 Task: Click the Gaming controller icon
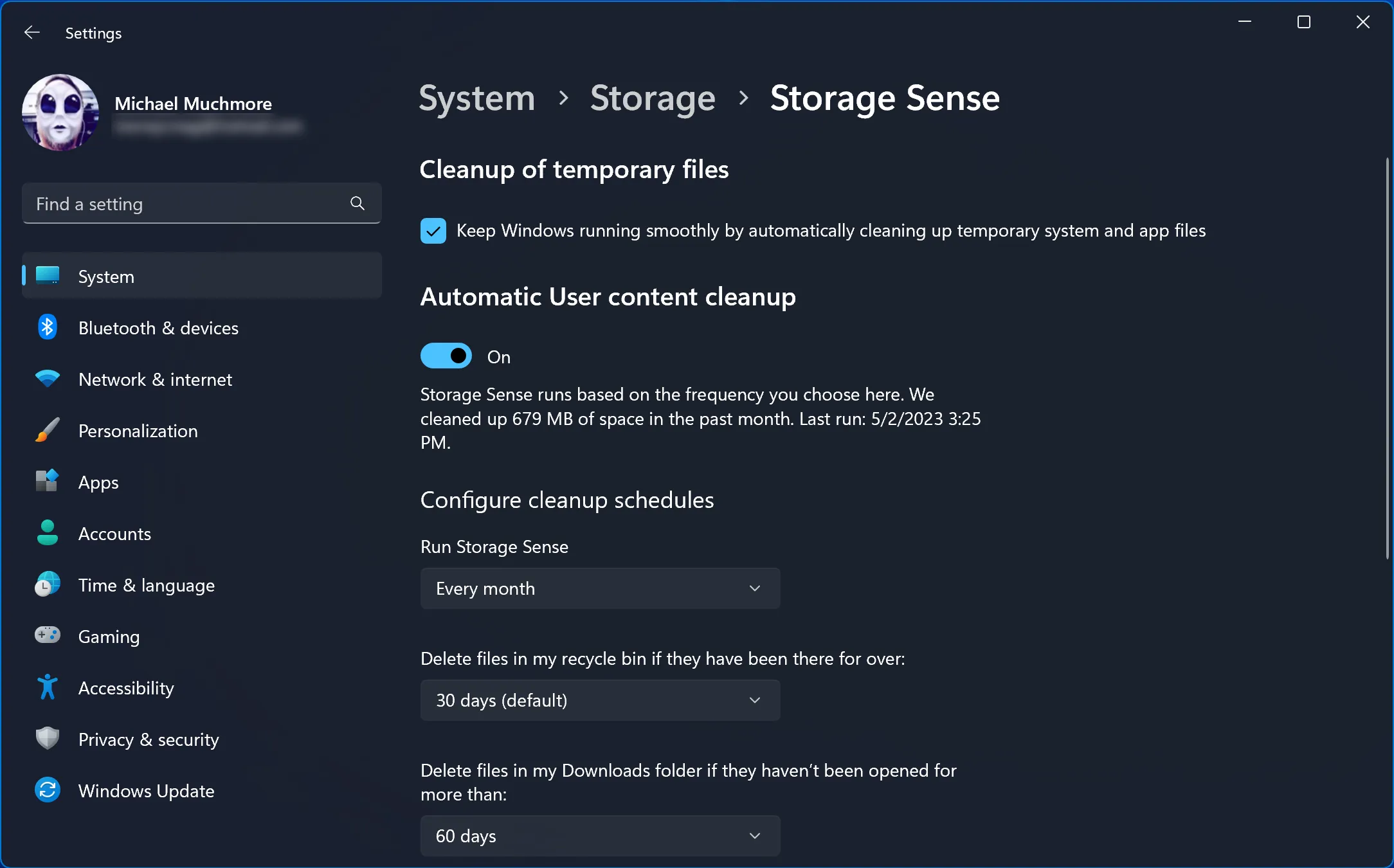(x=48, y=636)
